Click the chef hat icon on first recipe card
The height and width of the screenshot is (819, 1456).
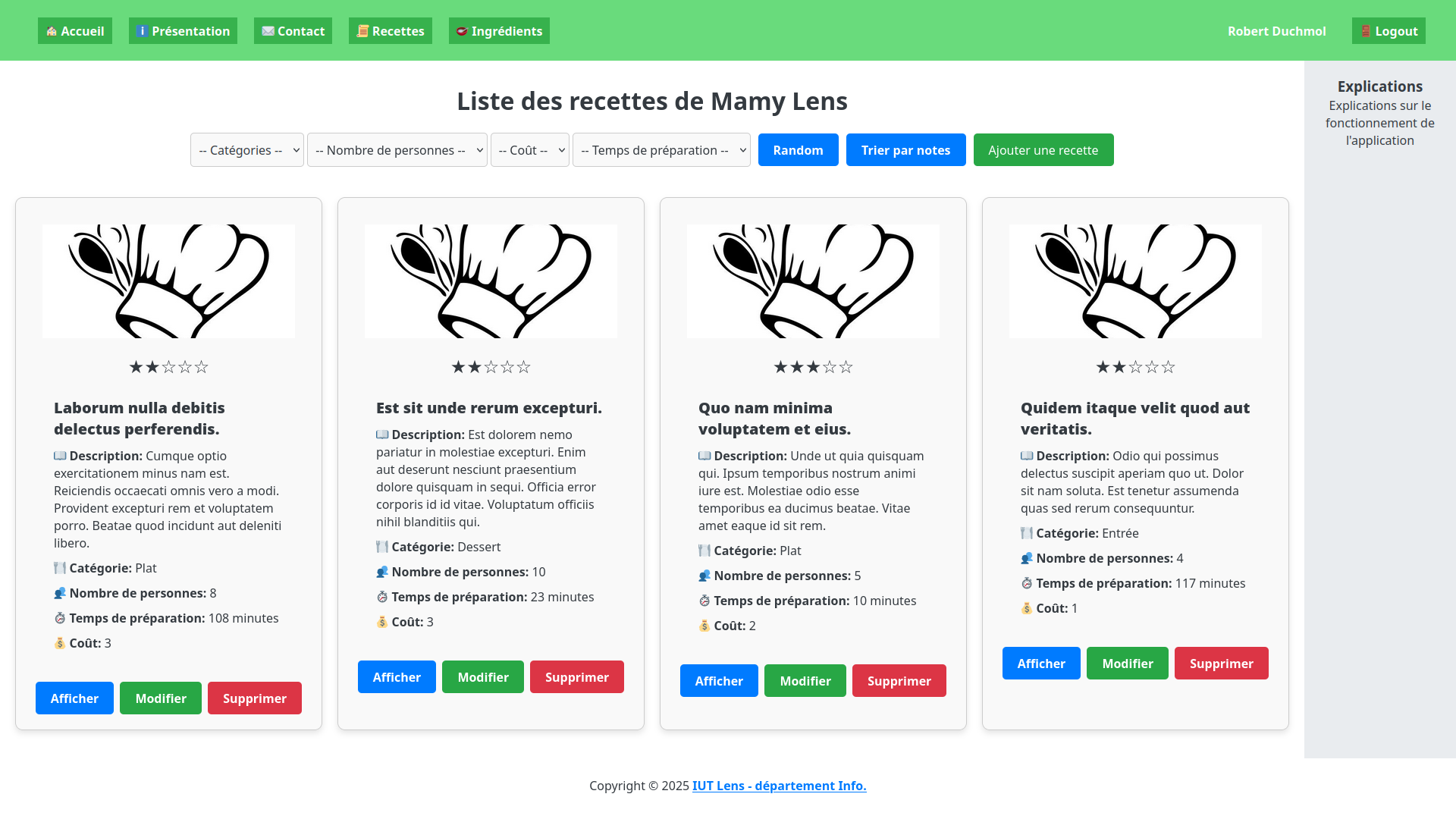[x=168, y=281]
